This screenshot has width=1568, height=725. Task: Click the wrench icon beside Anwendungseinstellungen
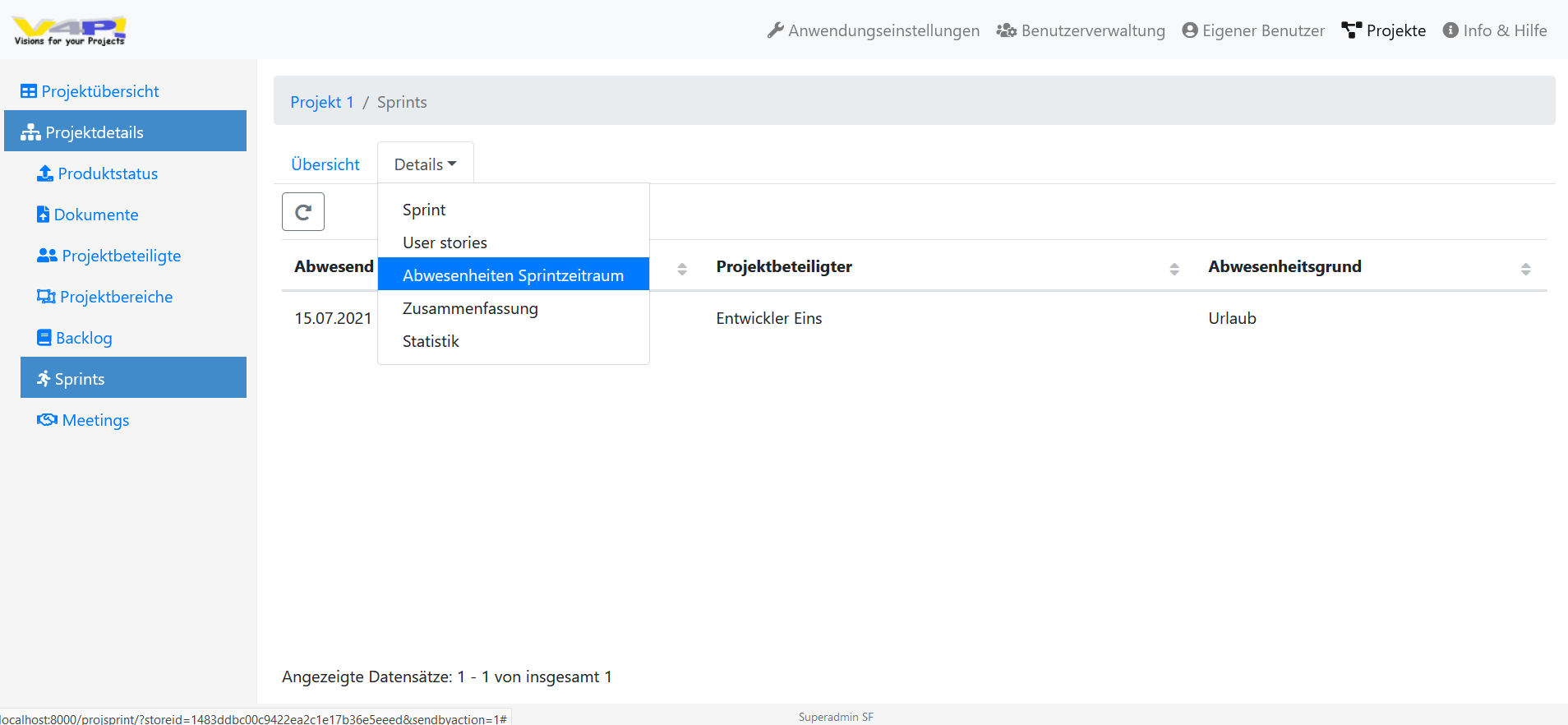(775, 30)
